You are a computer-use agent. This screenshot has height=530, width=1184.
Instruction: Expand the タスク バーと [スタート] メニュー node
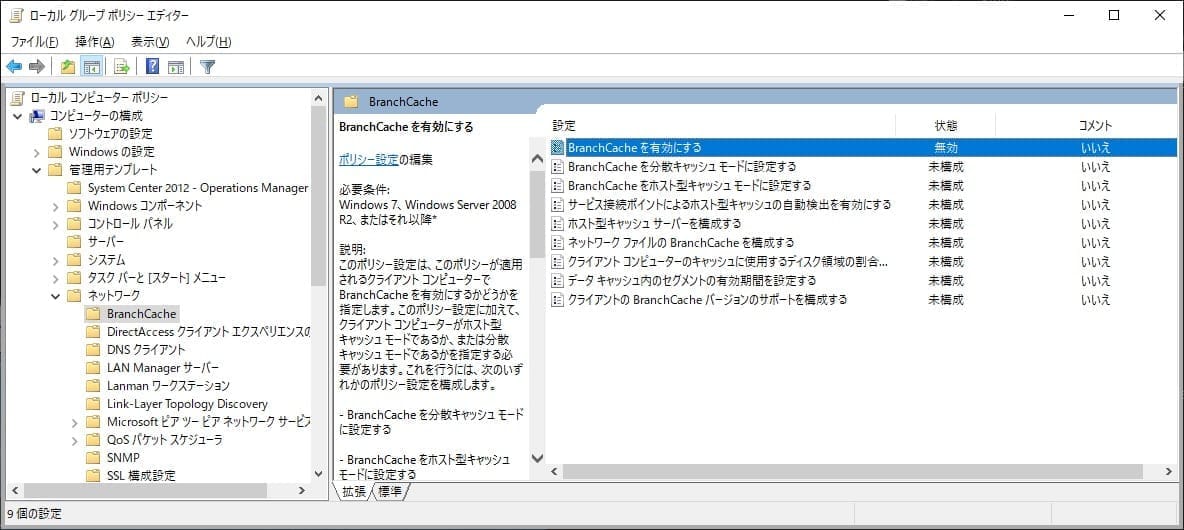55,278
